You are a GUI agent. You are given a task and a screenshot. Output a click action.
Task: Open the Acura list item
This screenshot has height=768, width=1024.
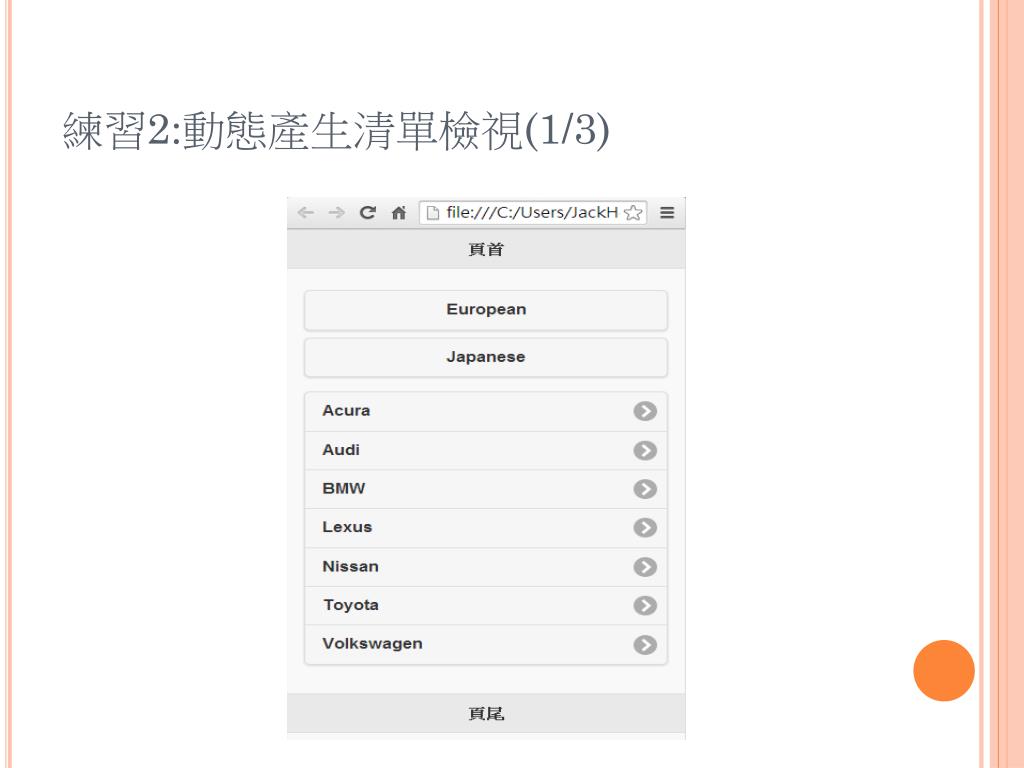pos(486,411)
